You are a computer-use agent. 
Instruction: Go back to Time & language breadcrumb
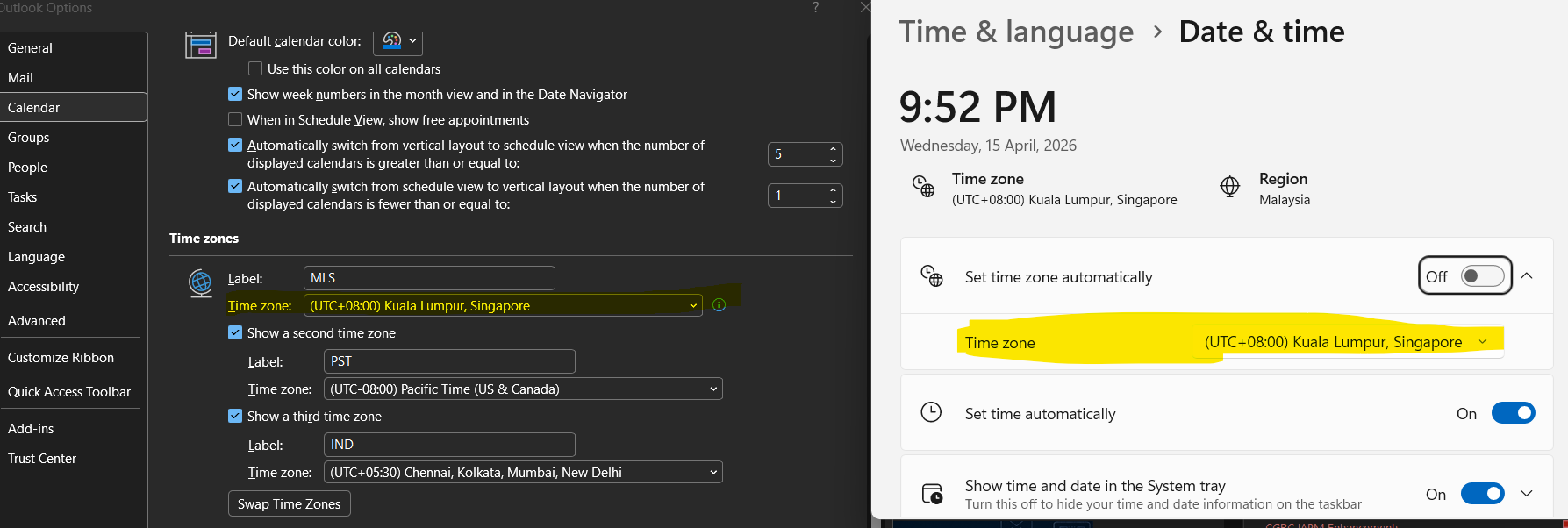click(x=1016, y=32)
